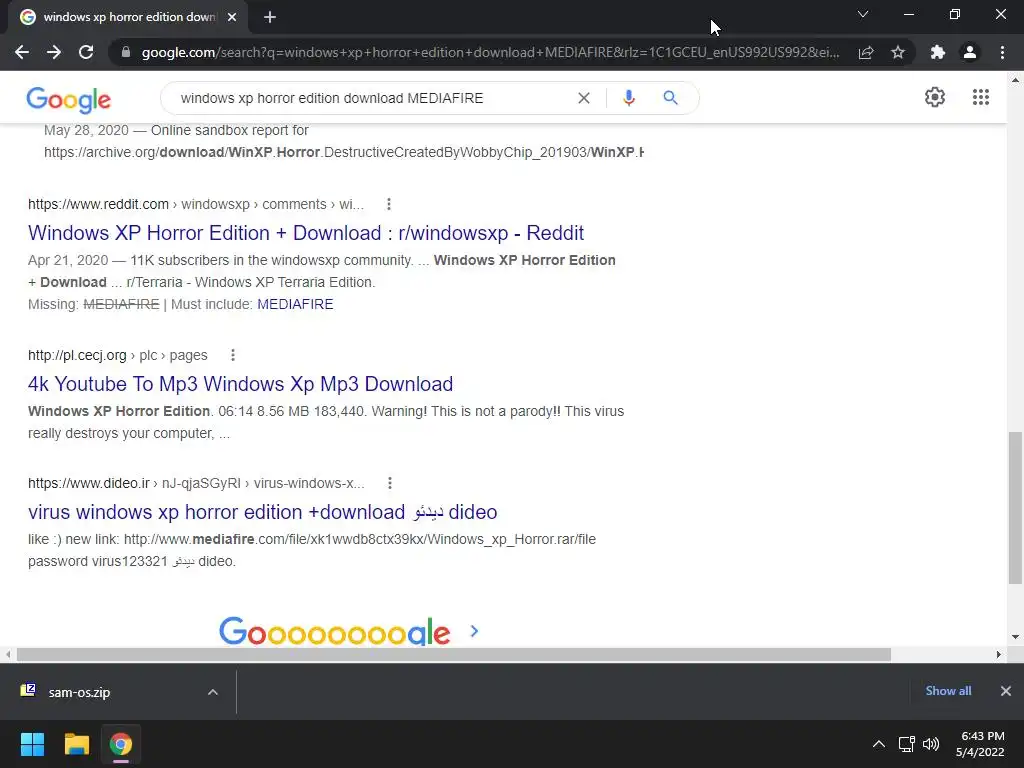Click the http://pl.cecj.org breadcrumb URL
This screenshot has height=768, width=1024.
pyautogui.click(x=77, y=355)
